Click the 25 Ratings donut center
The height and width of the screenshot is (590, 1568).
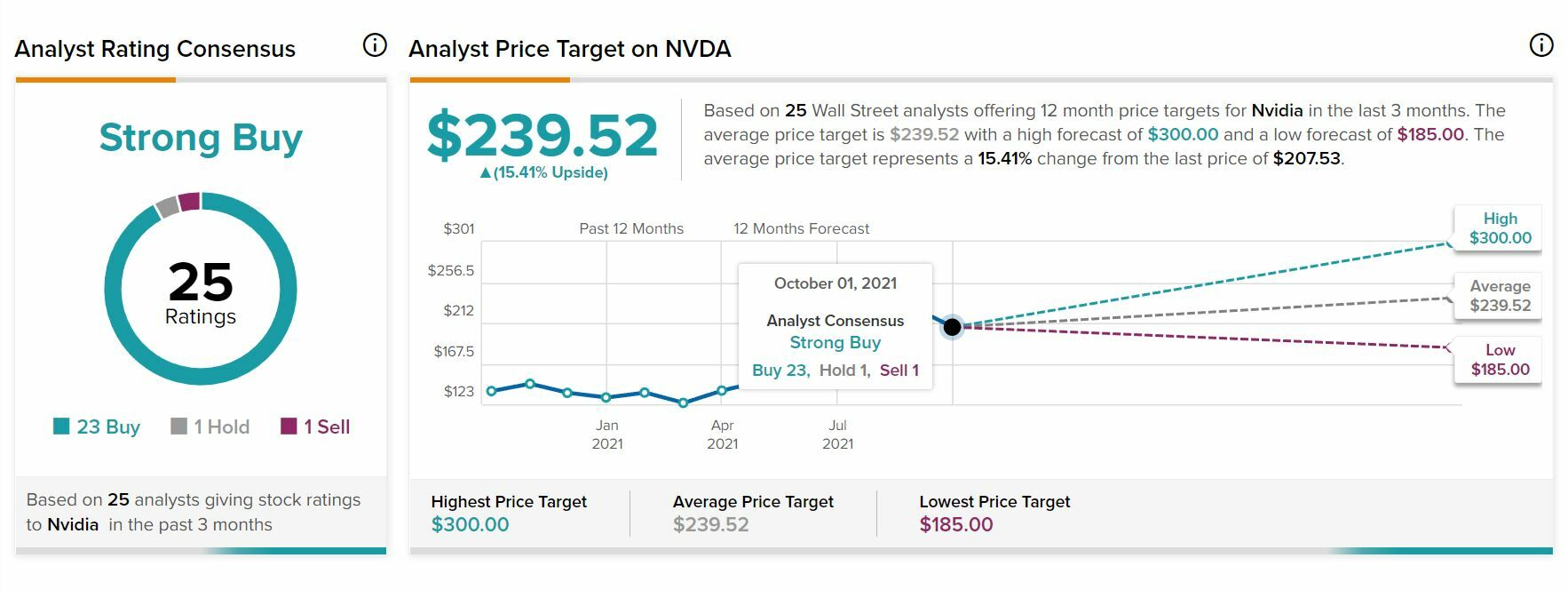201,291
